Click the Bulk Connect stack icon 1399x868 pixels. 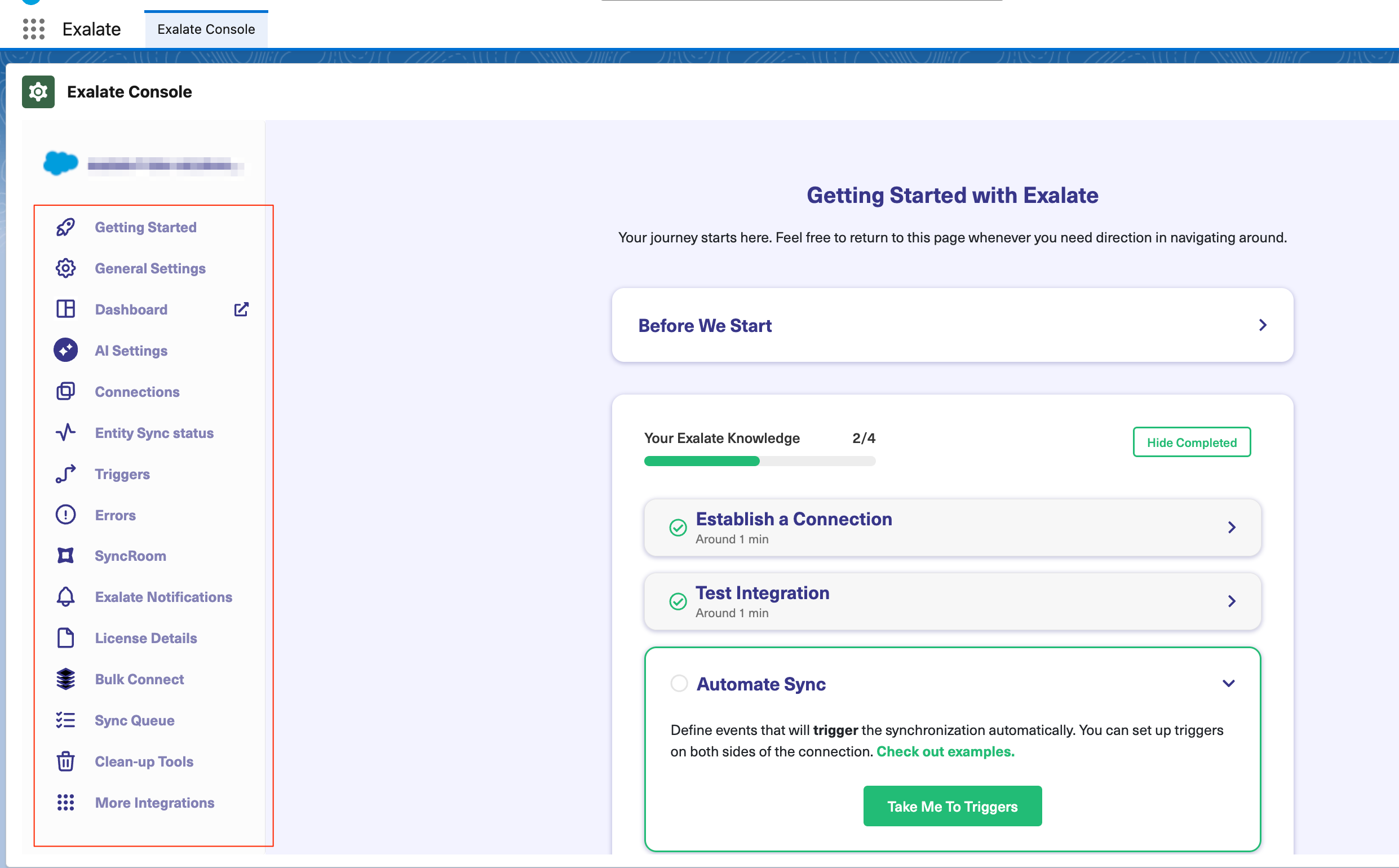point(65,679)
